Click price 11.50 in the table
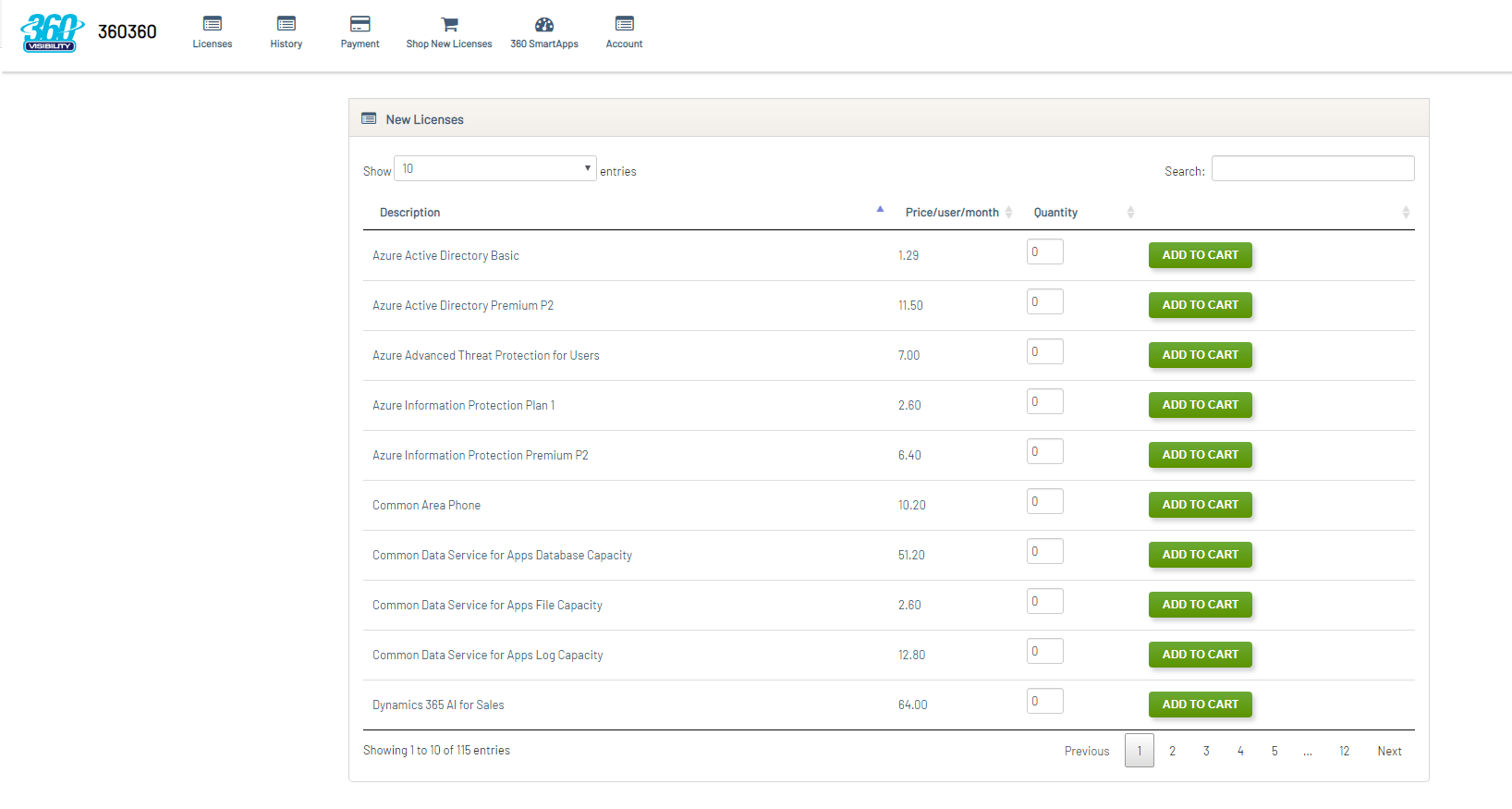Image resolution: width=1512 pixels, height=809 pixels. (910, 306)
